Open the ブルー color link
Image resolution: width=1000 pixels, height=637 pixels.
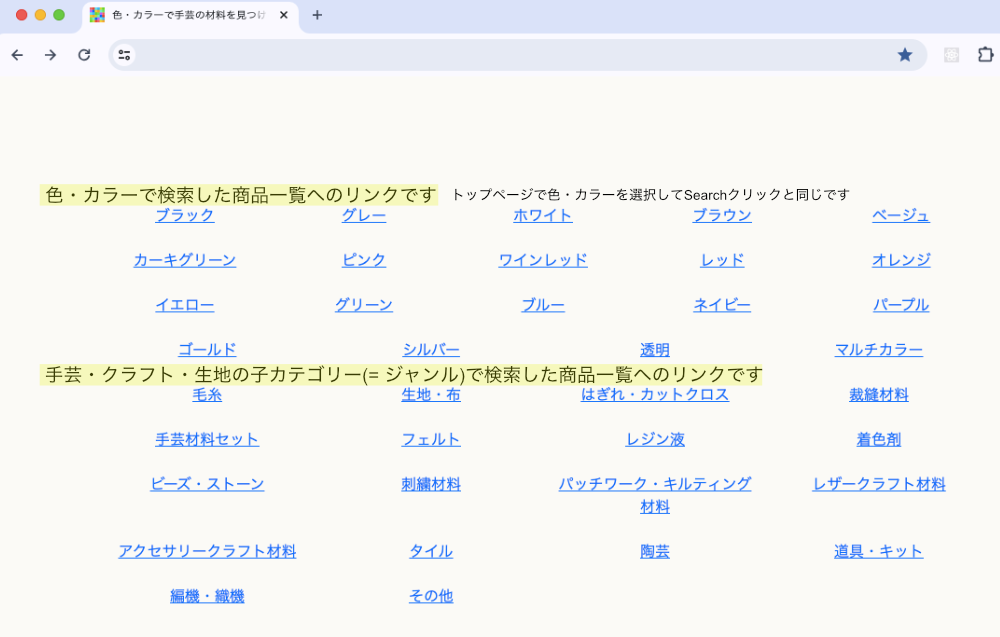click(x=543, y=305)
